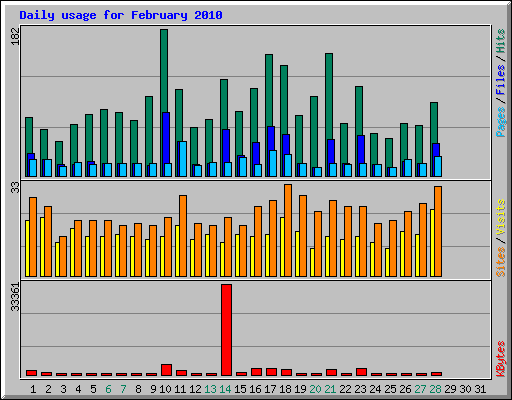This screenshot has height=400, width=512.
Task: Click the light-blue pages bar for day 11
Action: point(183,159)
